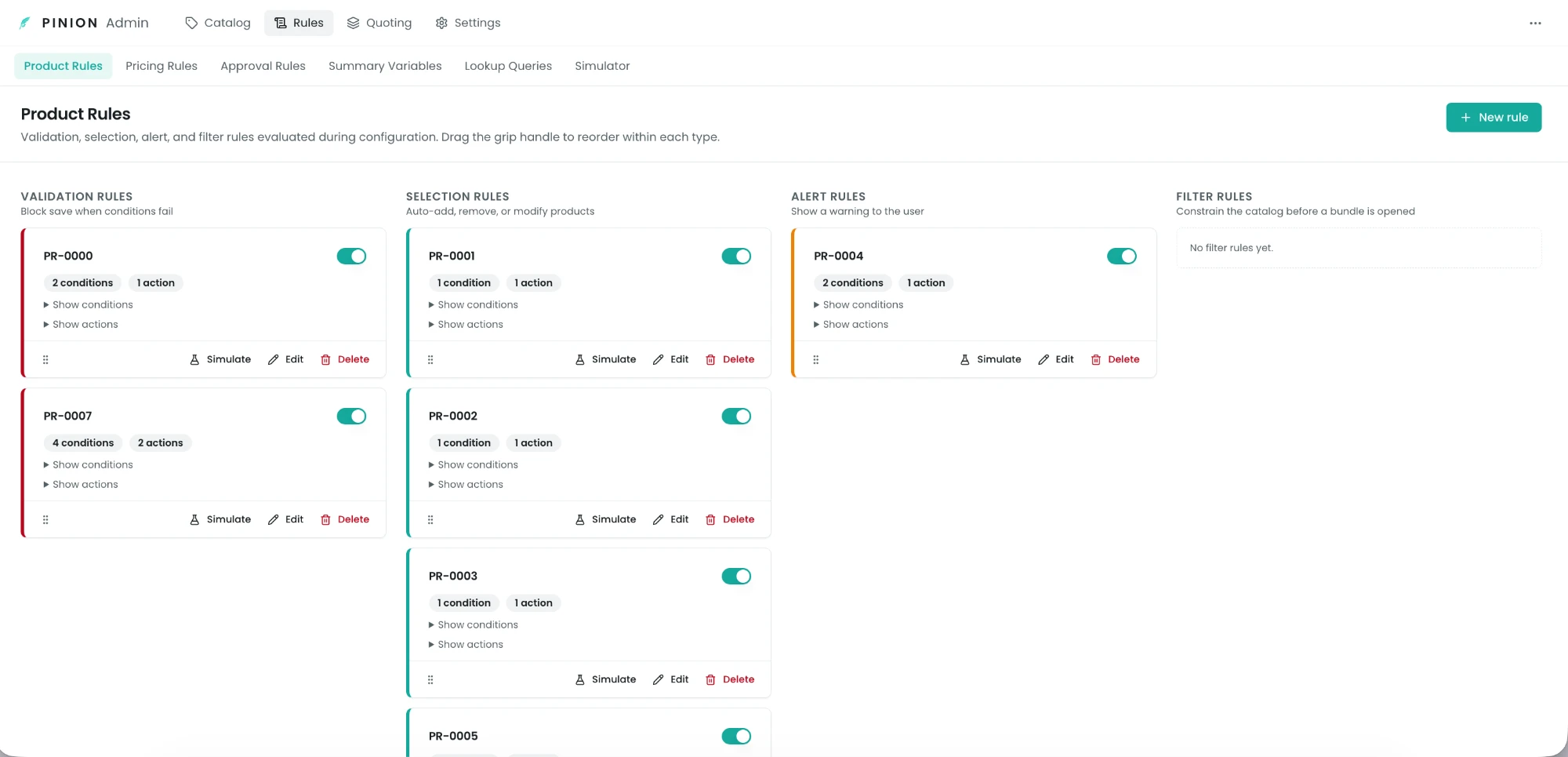Open the Approval Rules tab
The width and height of the screenshot is (1568, 757).
[263, 66]
